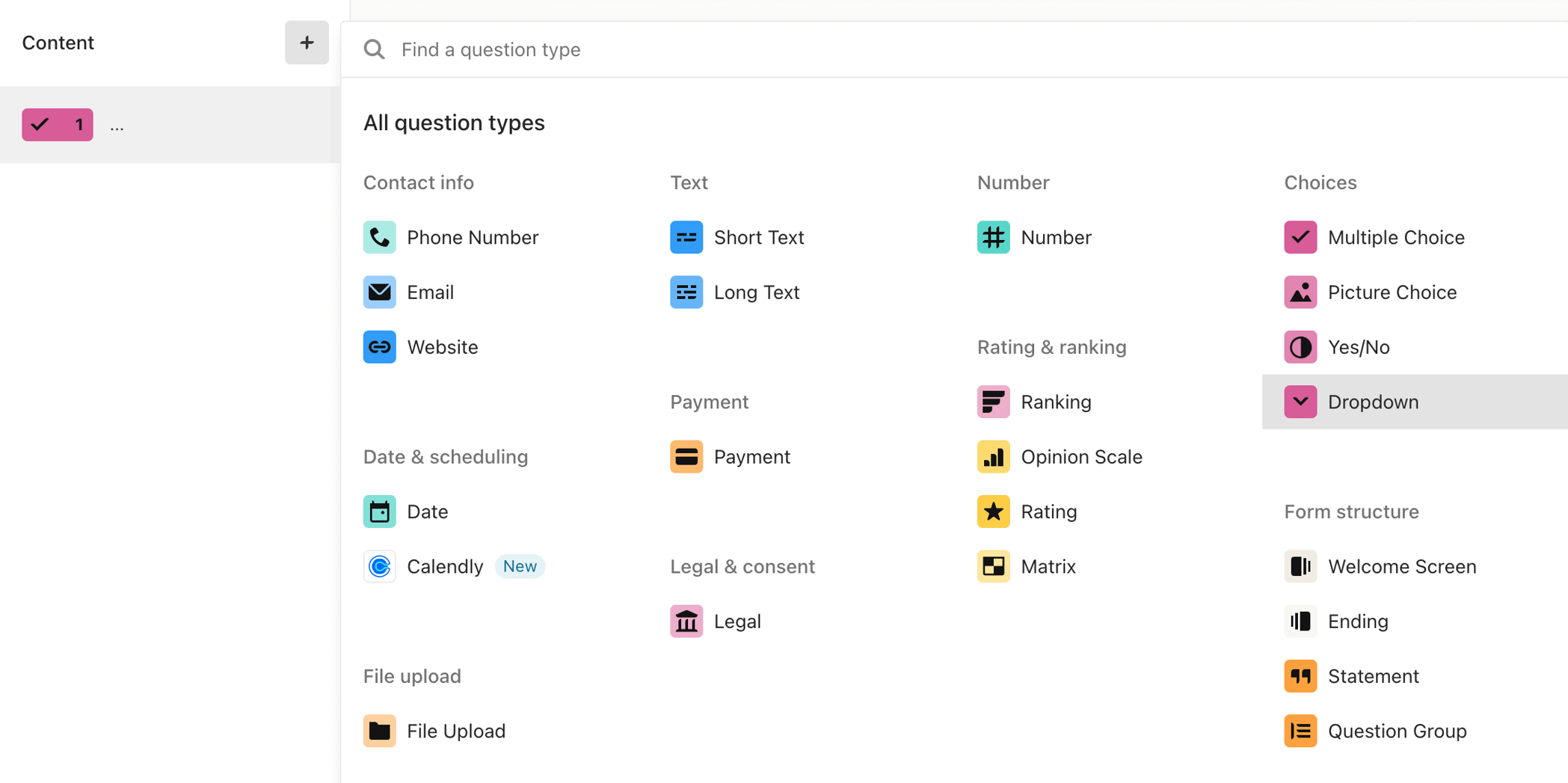Choose the Multiple Choice checkmark icon
This screenshot has height=783, width=1568.
[1300, 237]
